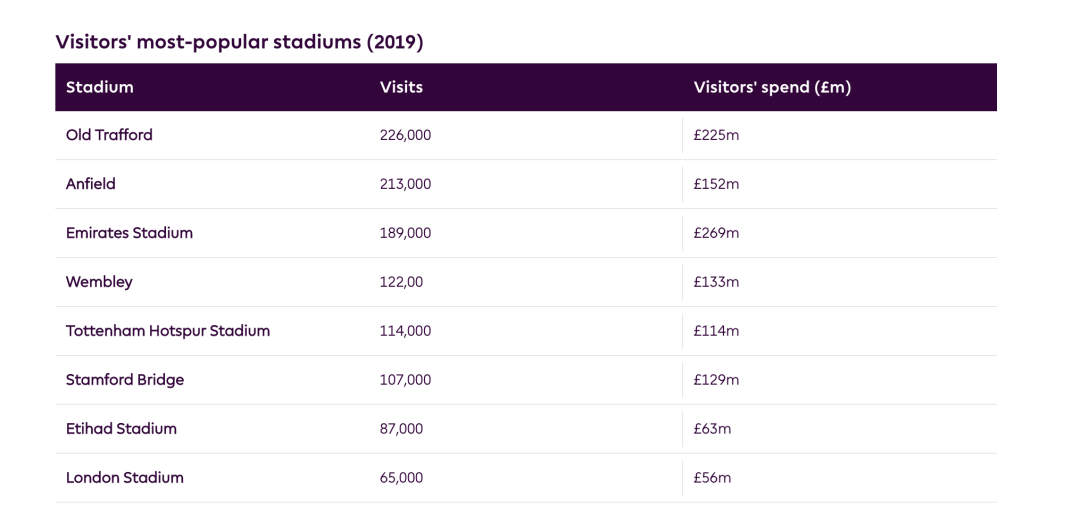Click the 'Visitors' most-popular stadiums (2019)' title
This screenshot has width=1080, height=531.
[x=241, y=41]
